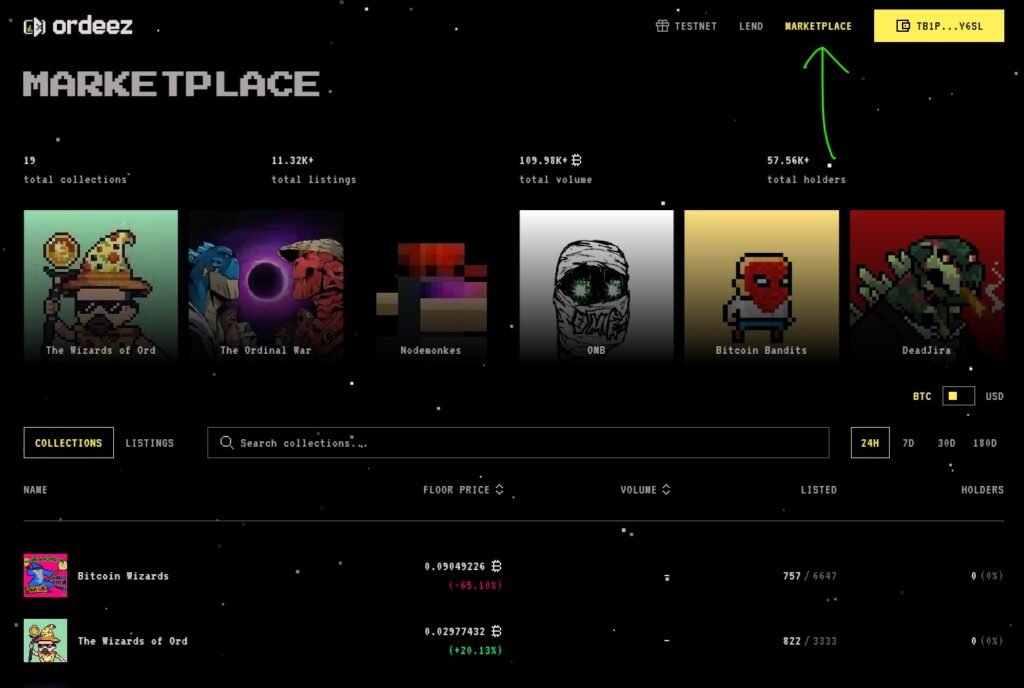Click Bitcoin symbol next to 0.09049226 price
The height and width of the screenshot is (688, 1024).
(x=496, y=566)
